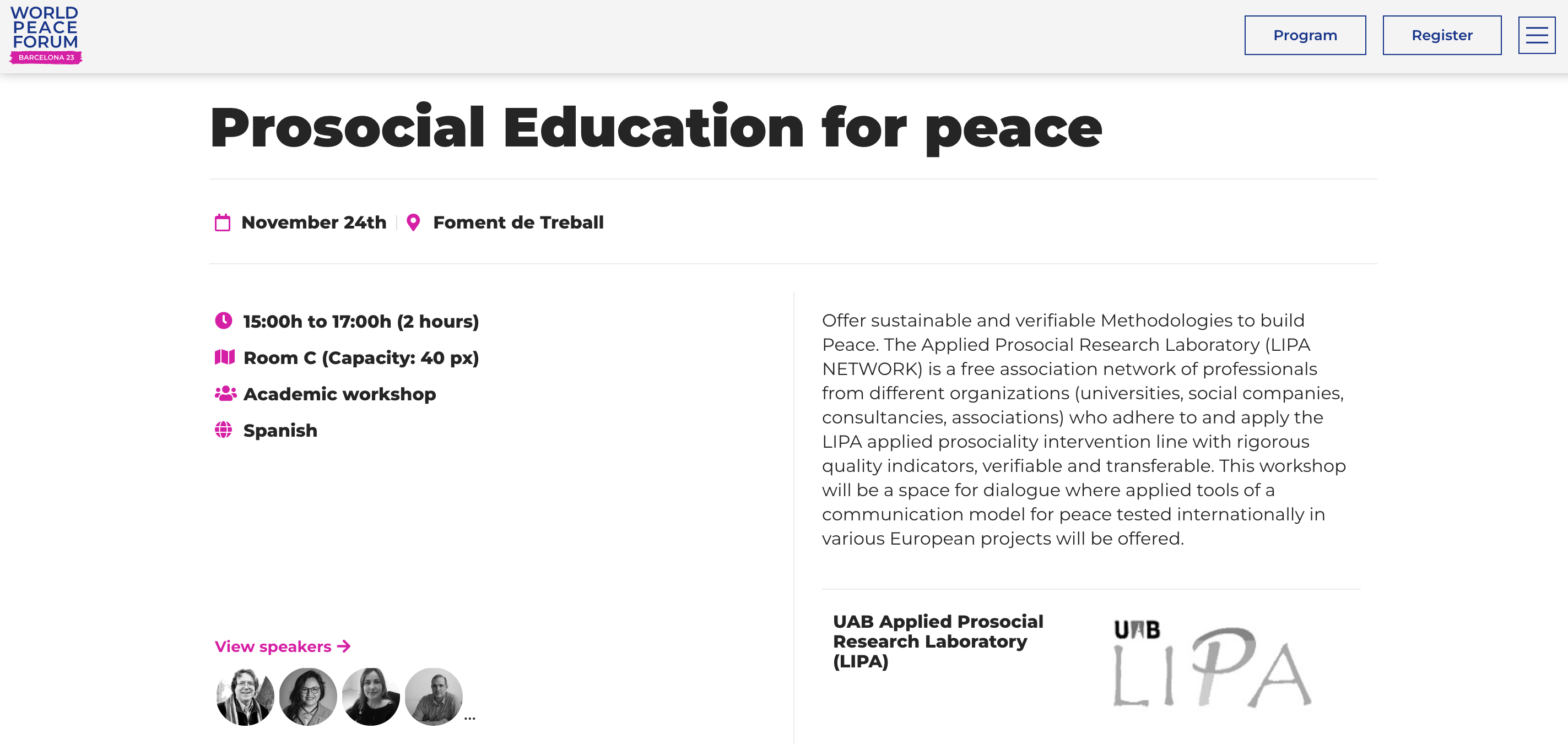Select the fourth speaker photo
The image size is (1568, 750).
[x=434, y=697]
